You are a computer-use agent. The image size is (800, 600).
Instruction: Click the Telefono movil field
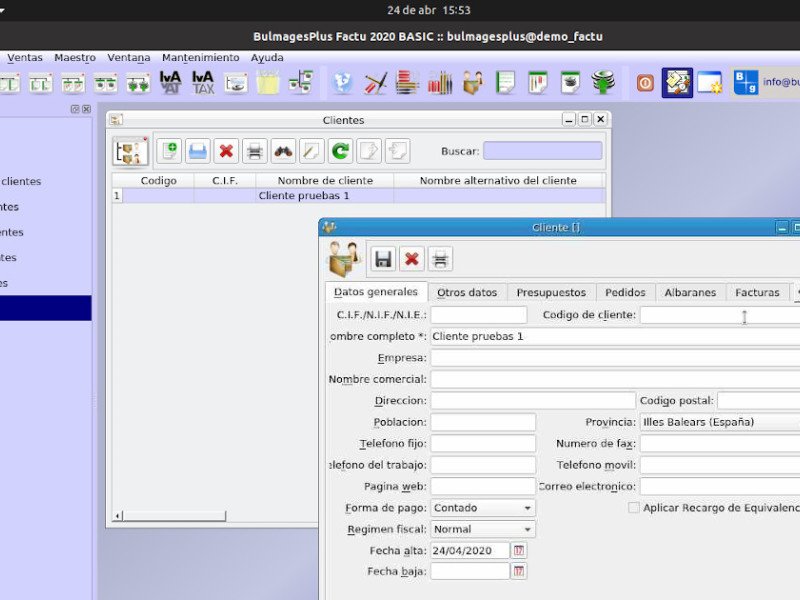[720, 465]
